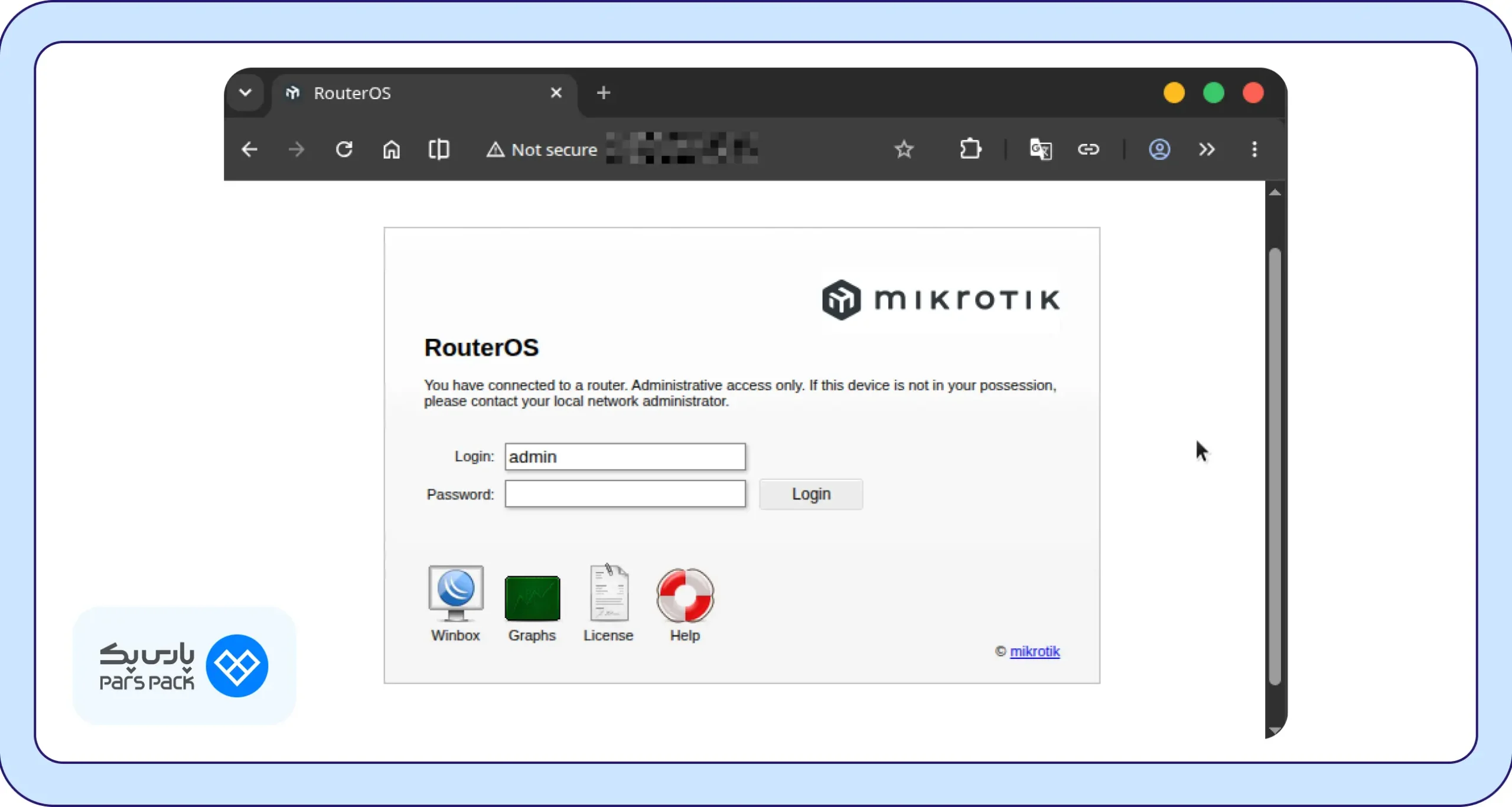Bookmark this page with the star

pos(904,149)
